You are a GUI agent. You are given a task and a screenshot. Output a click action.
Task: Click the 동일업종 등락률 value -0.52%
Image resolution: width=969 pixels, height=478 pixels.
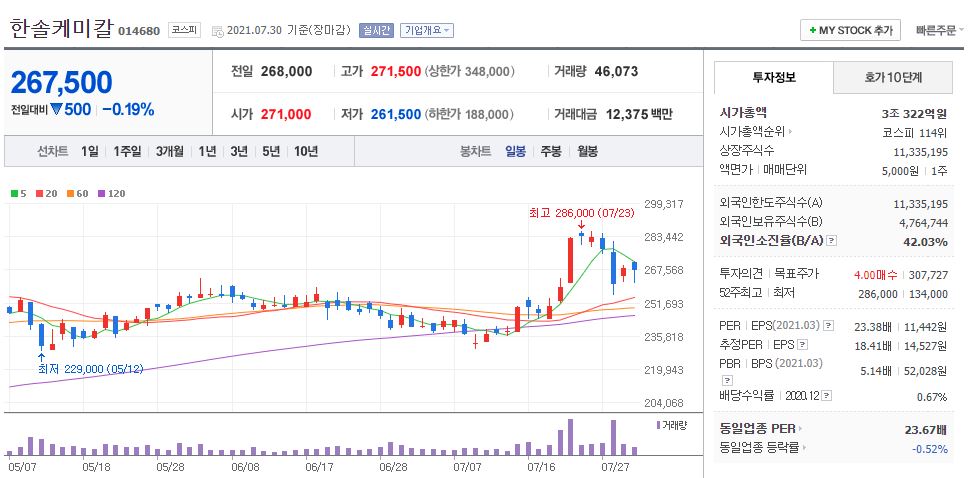pos(930,448)
